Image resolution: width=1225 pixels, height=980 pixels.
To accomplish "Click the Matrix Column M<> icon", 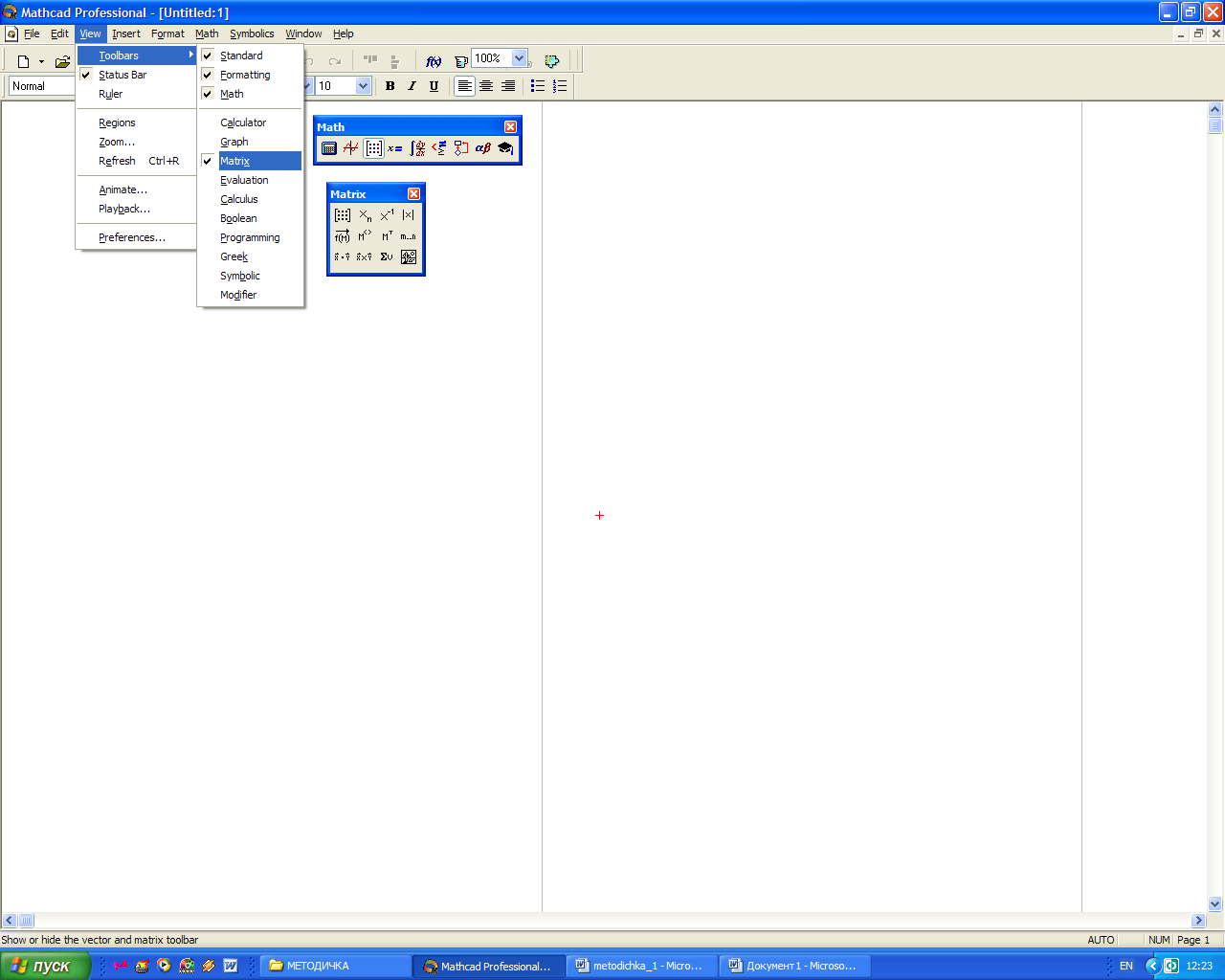I will tap(365, 236).
